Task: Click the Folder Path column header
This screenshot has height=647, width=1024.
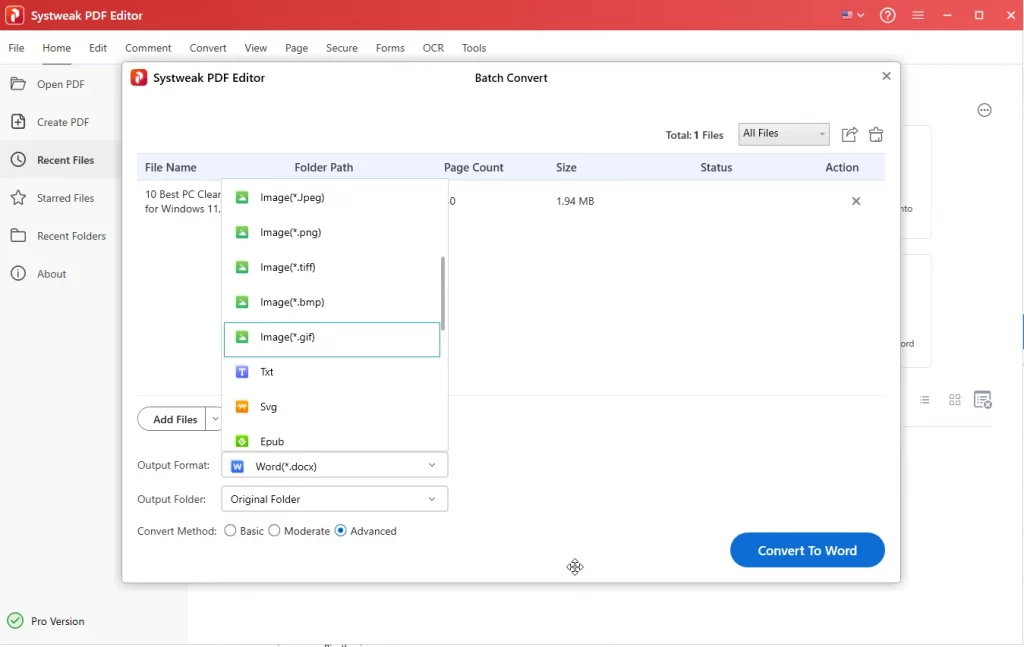Action: (323, 167)
